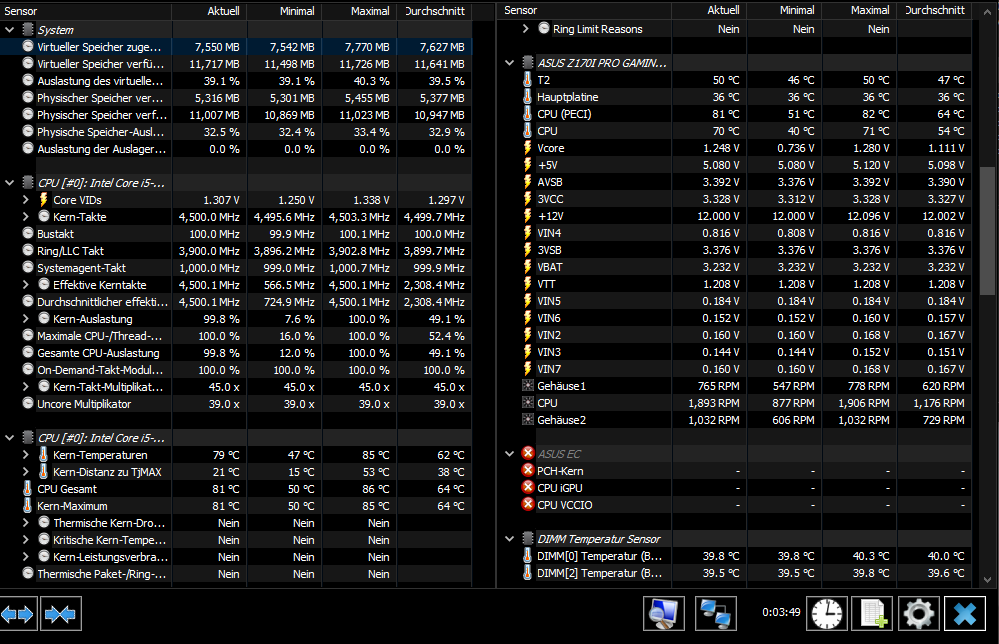Click the Vcore lightning bolt icon
The image size is (999, 644).
point(528,147)
